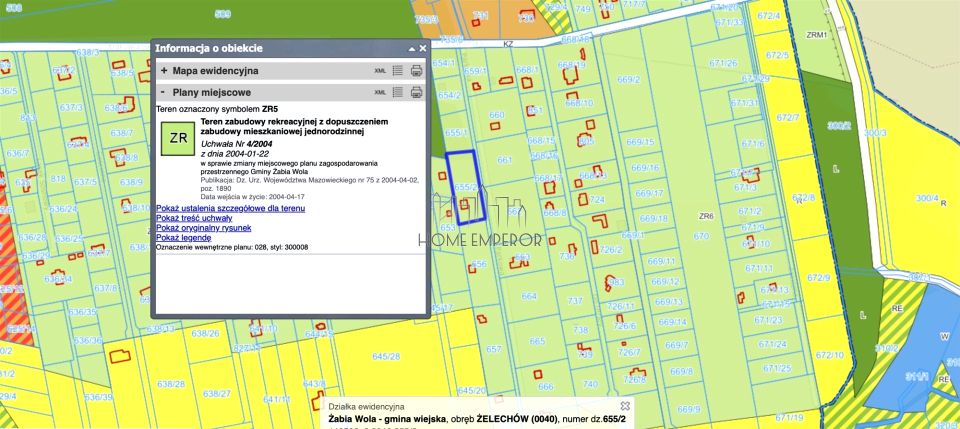Show list view for Plany miejscowe

tap(397, 92)
